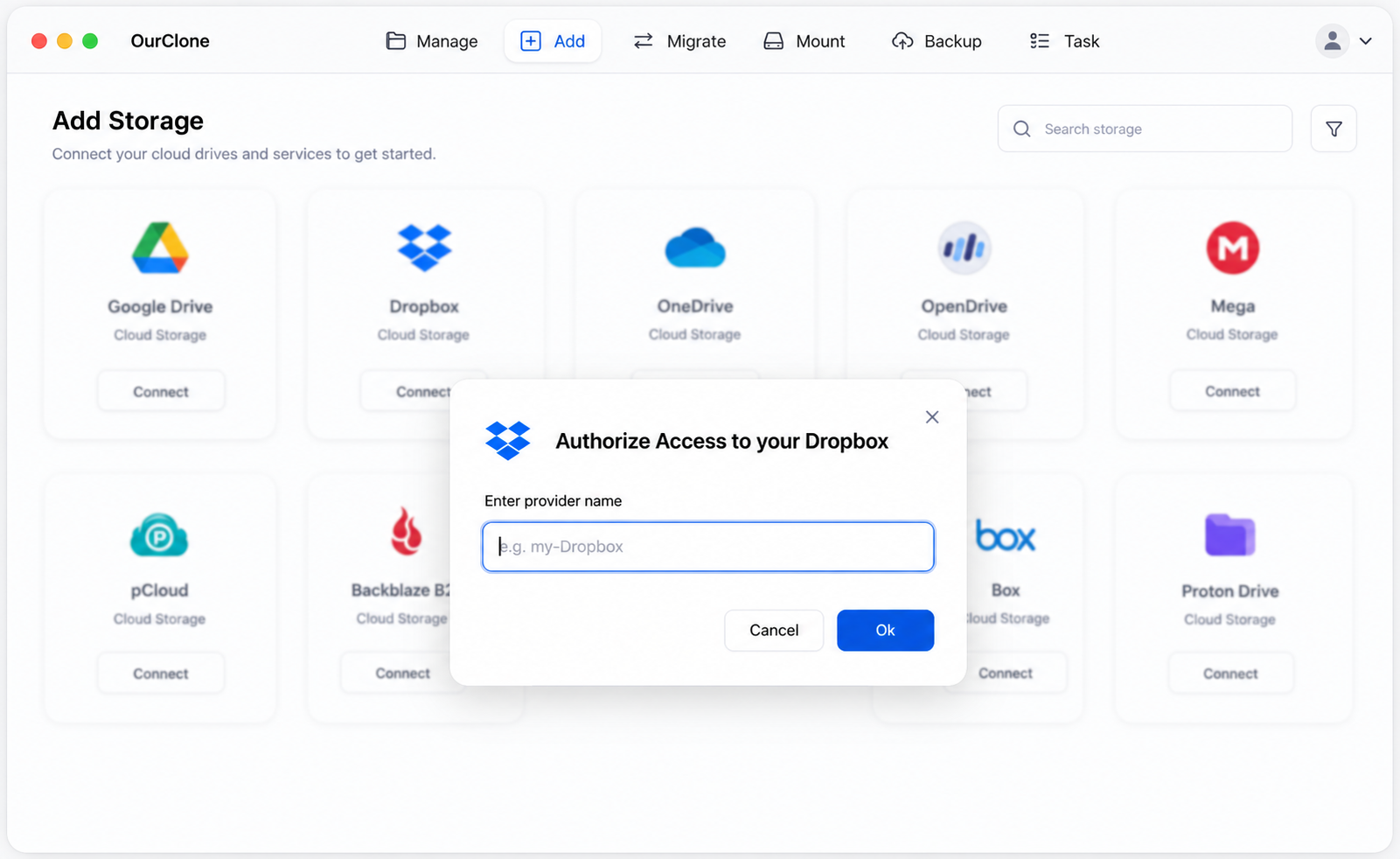Viewport: 1400px width, 859px height.
Task: Click the search magnifier icon
Action: 1021,129
